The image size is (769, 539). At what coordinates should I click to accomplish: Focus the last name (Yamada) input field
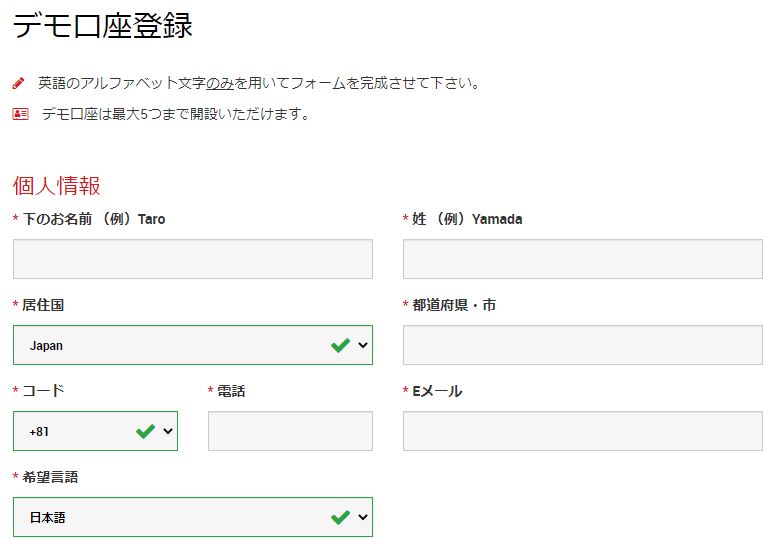[x=583, y=259]
